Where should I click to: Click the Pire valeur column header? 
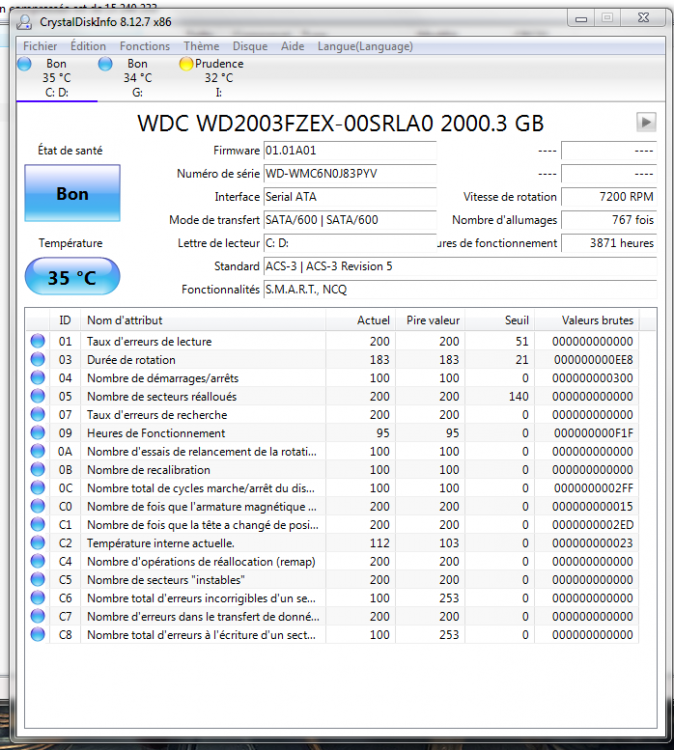click(431, 320)
